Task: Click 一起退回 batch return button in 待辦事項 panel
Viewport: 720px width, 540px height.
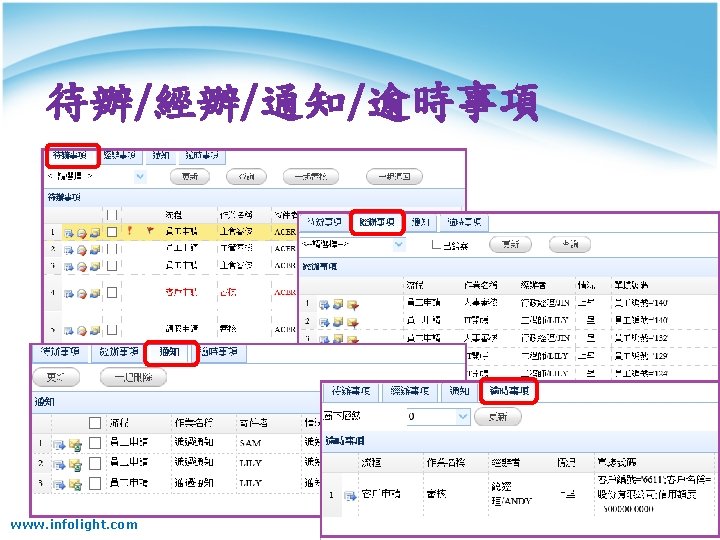Action: pyautogui.click(x=394, y=176)
